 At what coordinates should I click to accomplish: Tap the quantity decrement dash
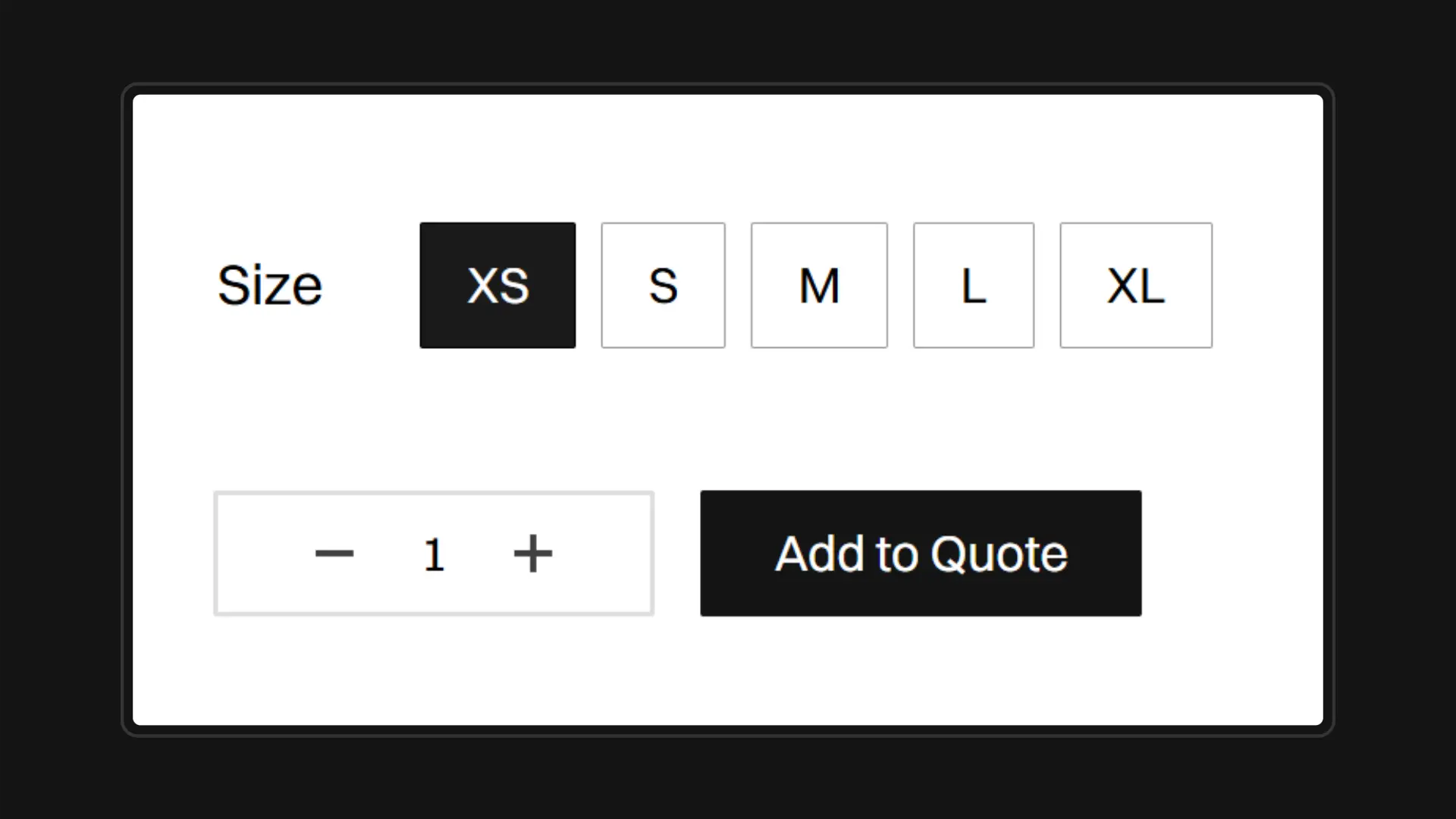point(334,554)
